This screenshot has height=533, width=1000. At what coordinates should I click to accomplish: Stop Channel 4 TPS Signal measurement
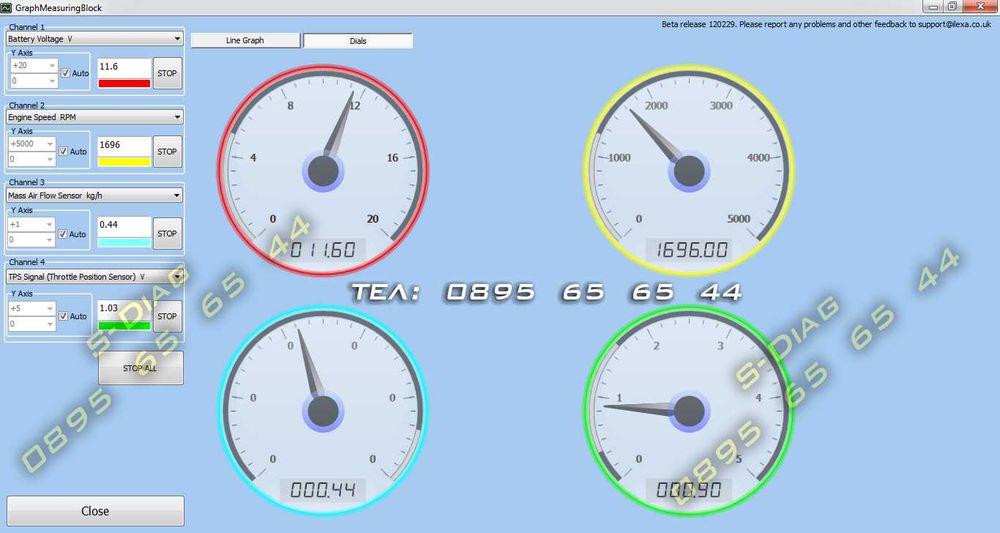pos(167,316)
